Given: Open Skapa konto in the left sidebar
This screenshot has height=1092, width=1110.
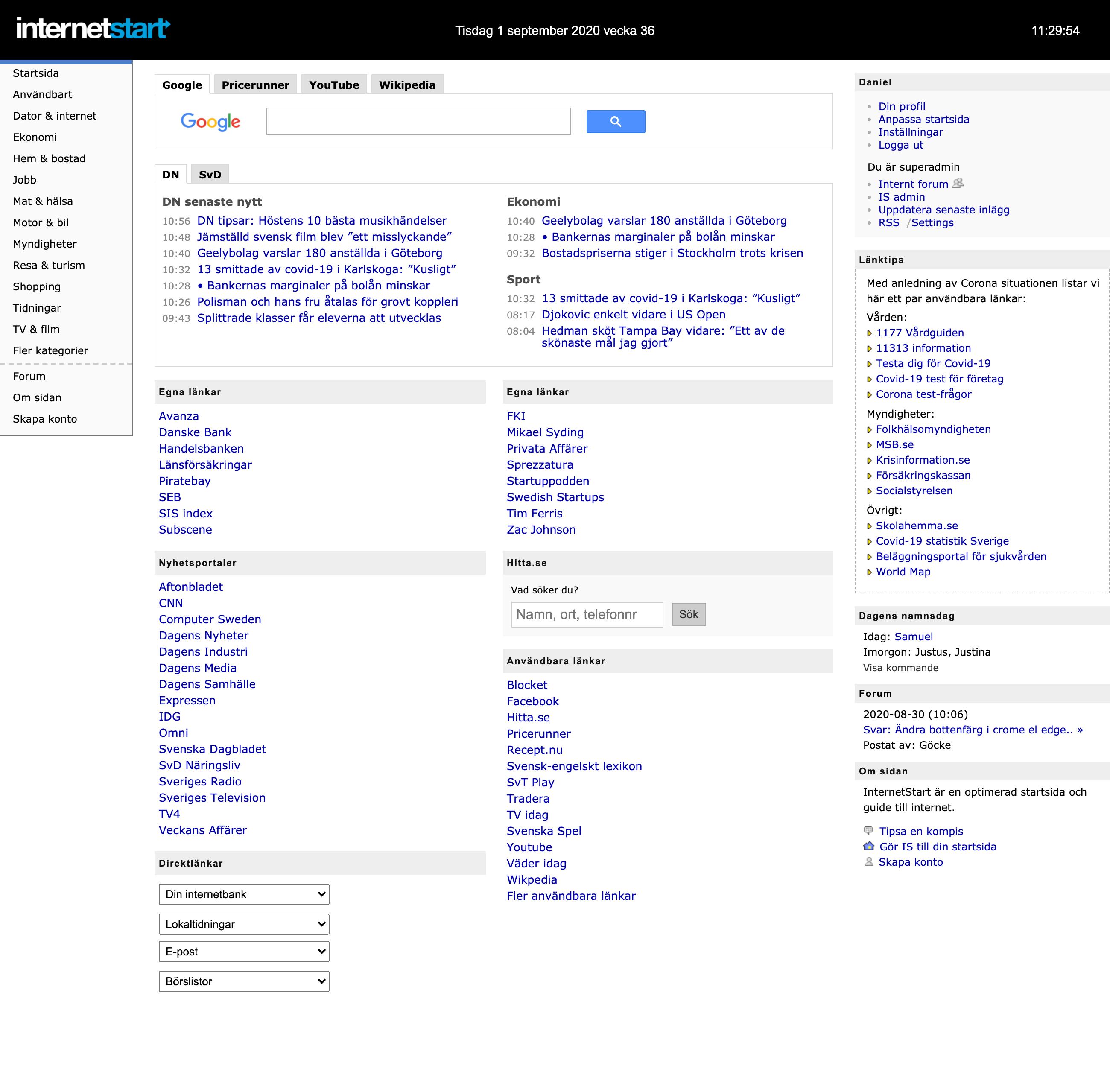Looking at the screenshot, I should [45, 419].
